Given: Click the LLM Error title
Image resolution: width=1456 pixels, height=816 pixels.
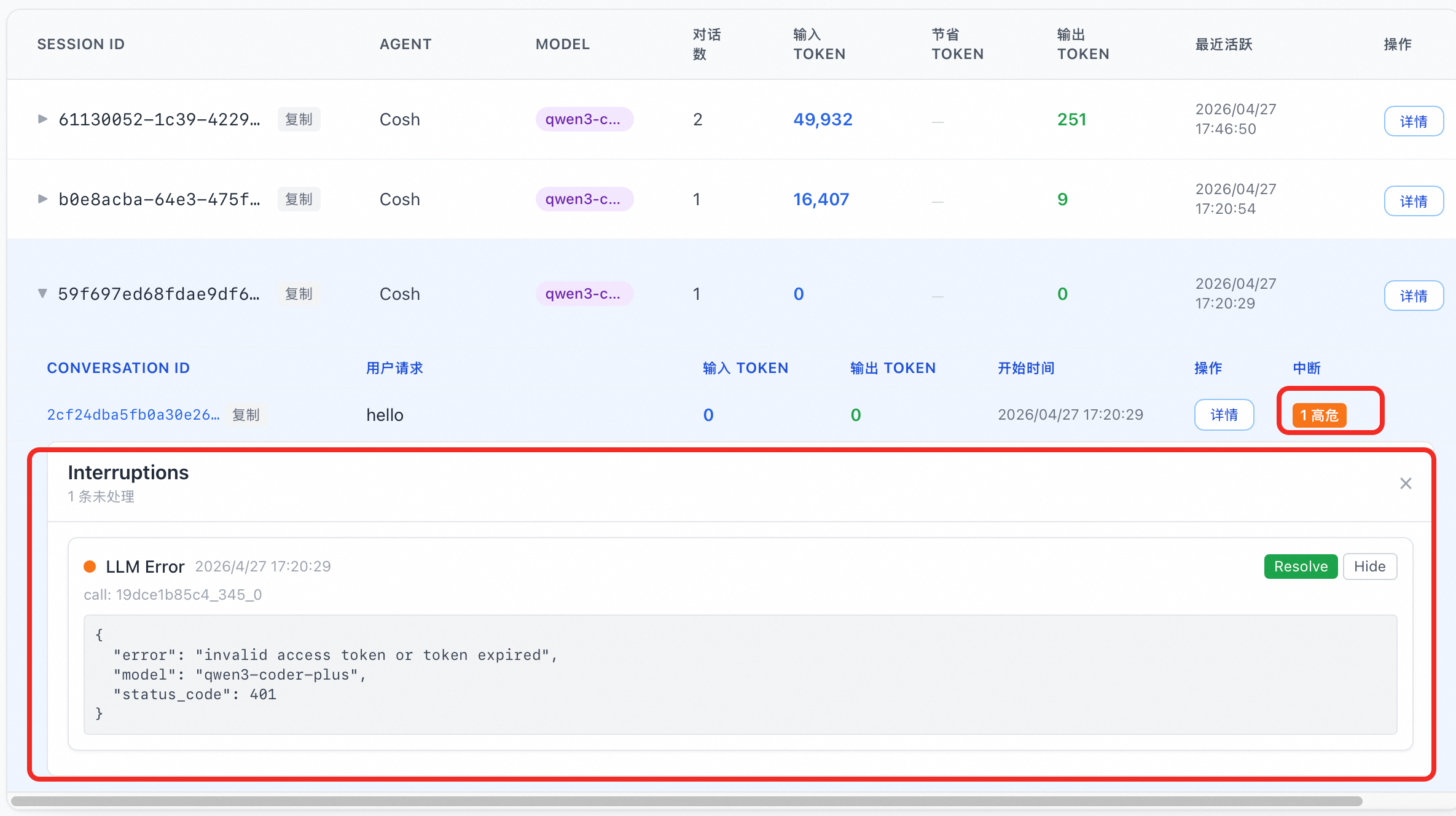Looking at the screenshot, I should (x=145, y=567).
